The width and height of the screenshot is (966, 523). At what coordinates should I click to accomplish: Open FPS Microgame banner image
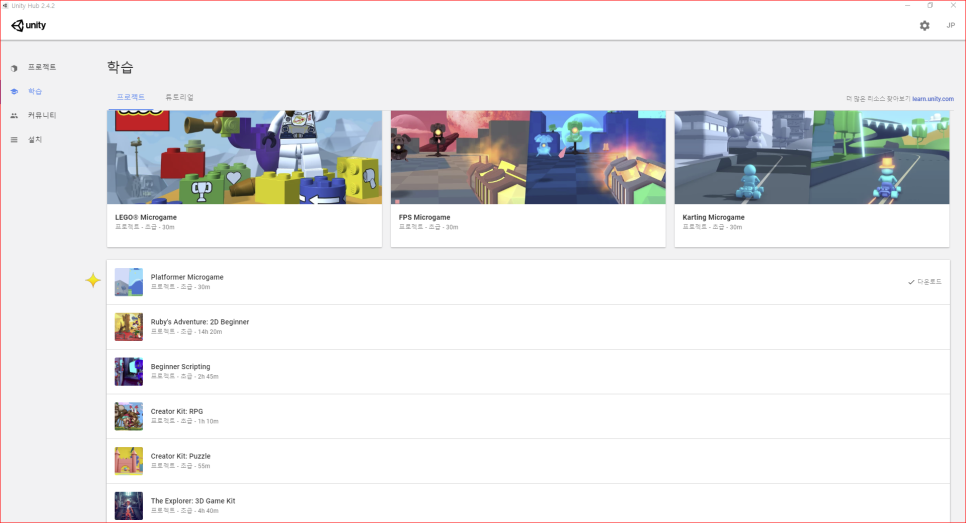tap(528, 157)
